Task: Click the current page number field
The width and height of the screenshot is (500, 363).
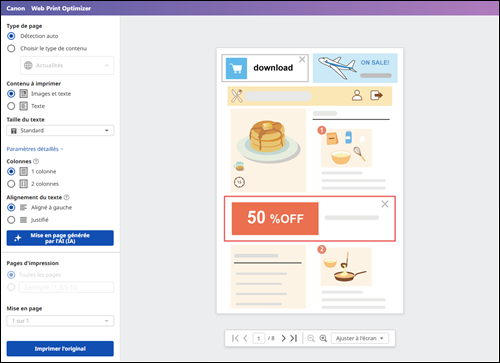Action: [x=259, y=338]
